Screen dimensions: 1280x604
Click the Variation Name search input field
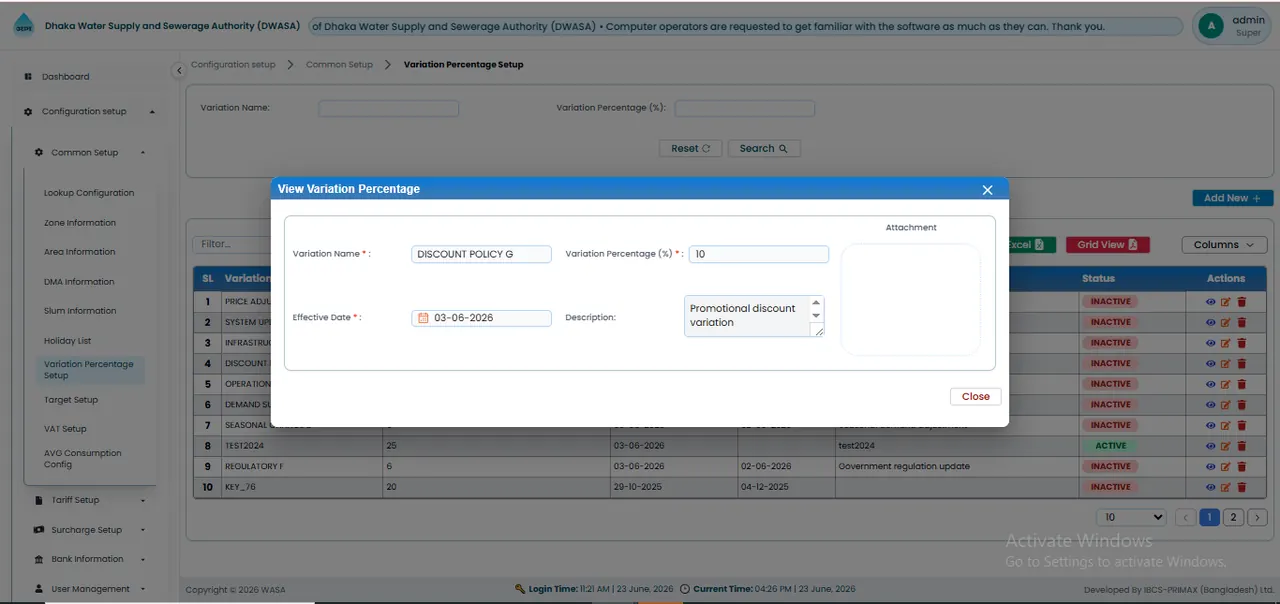point(389,108)
